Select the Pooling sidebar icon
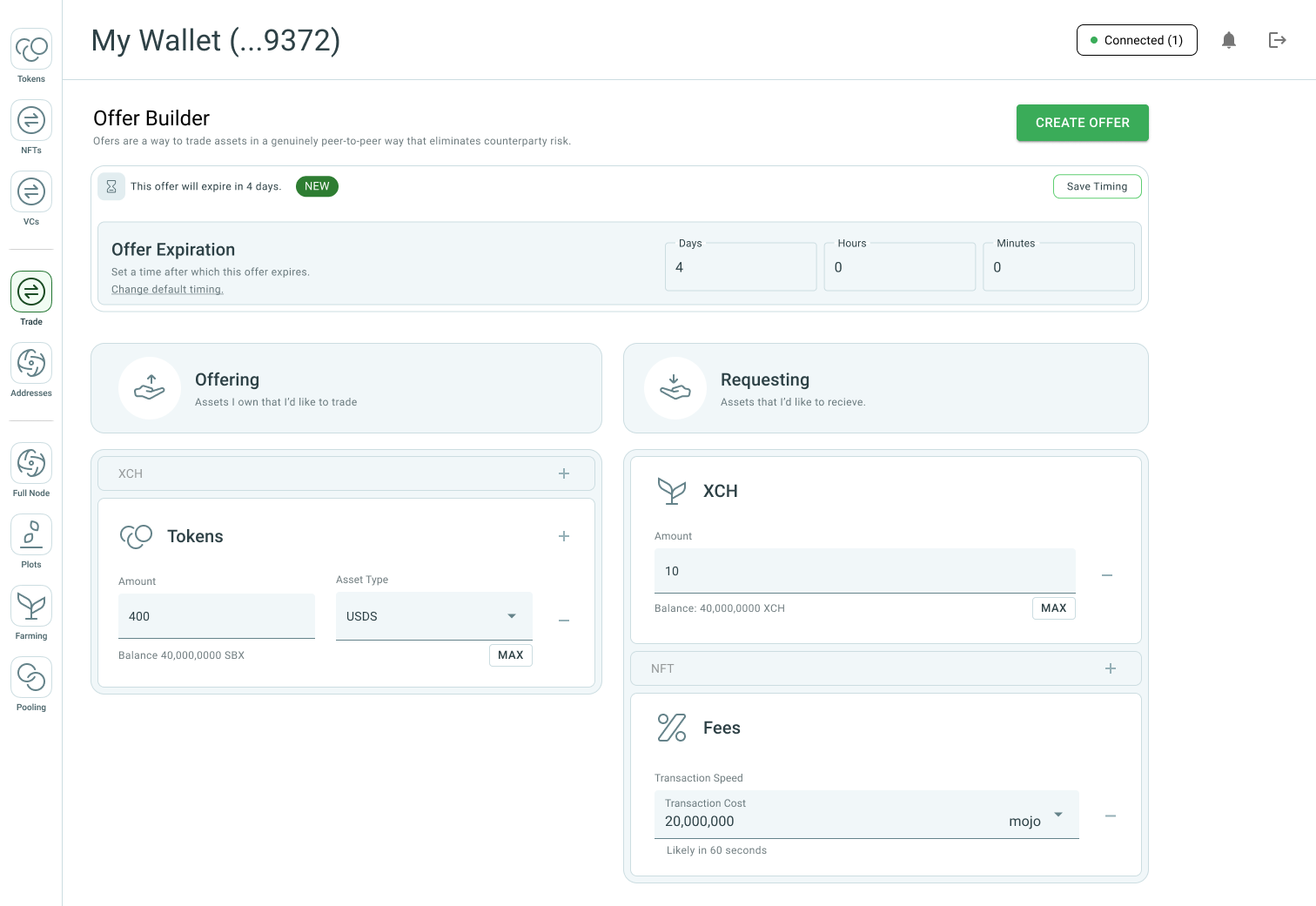This screenshot has width=1316, height=906. click(x=30, y=677)
